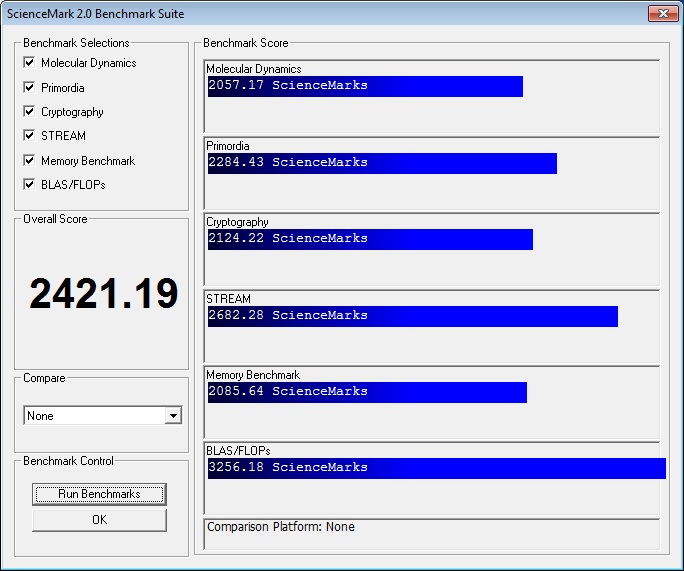The height and width of the screenshot is (571, 684).
Task: Click the STREAM label in Benchmark Score
Action: pos(228,299)
